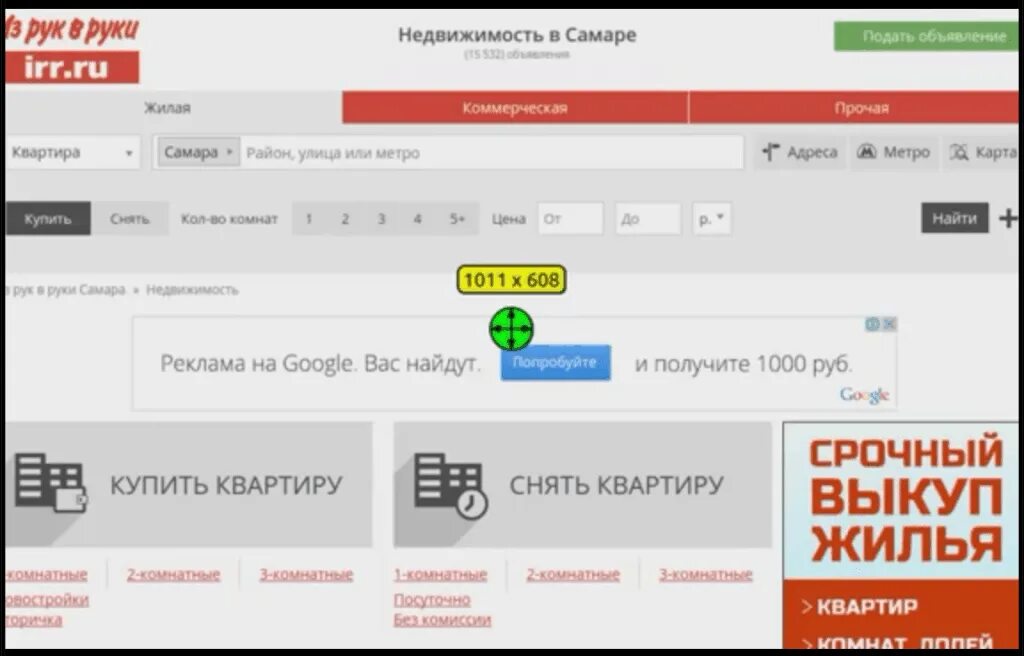
Task: Click the building with wallet icon
Action: 51,483
